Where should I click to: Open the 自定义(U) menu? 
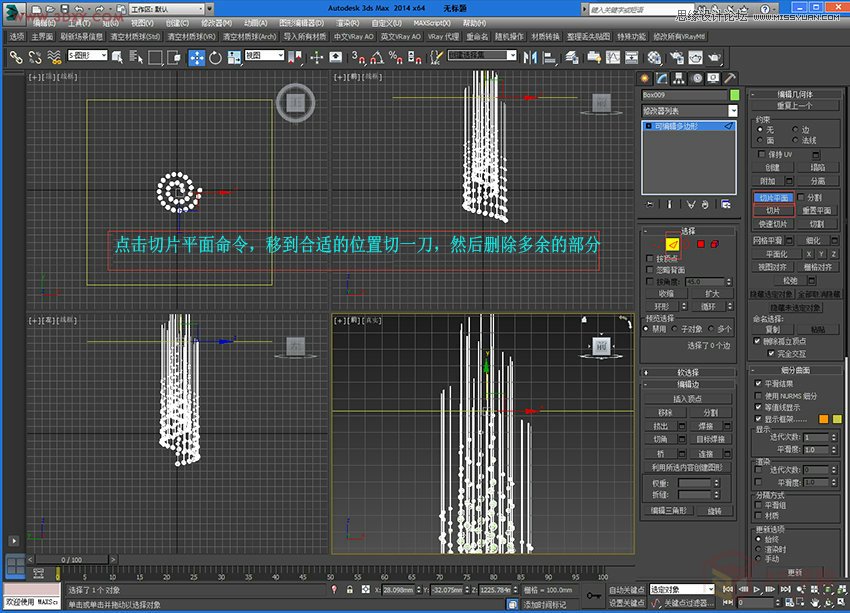[x=387, y=23]
